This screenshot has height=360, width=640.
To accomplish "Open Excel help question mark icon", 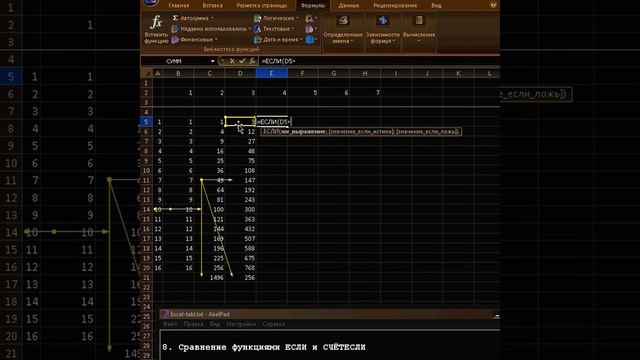I will [x=493, y=5].
